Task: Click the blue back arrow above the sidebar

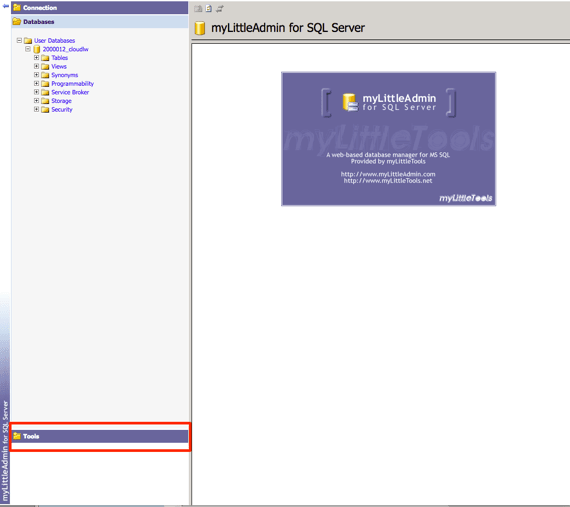Action: point(5,6)
